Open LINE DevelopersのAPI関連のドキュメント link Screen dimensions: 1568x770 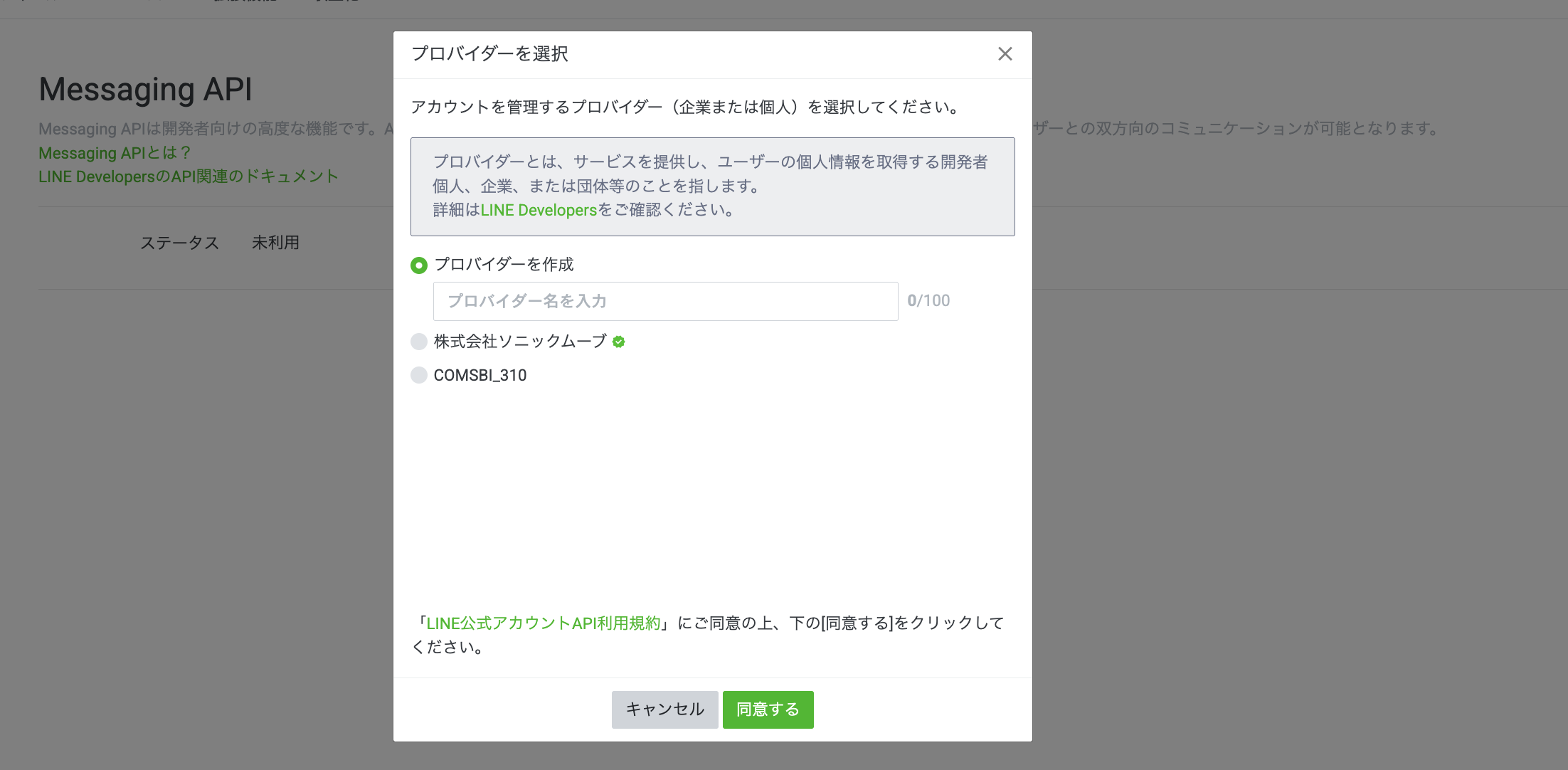pyautogui.click(x=188, y=176)
